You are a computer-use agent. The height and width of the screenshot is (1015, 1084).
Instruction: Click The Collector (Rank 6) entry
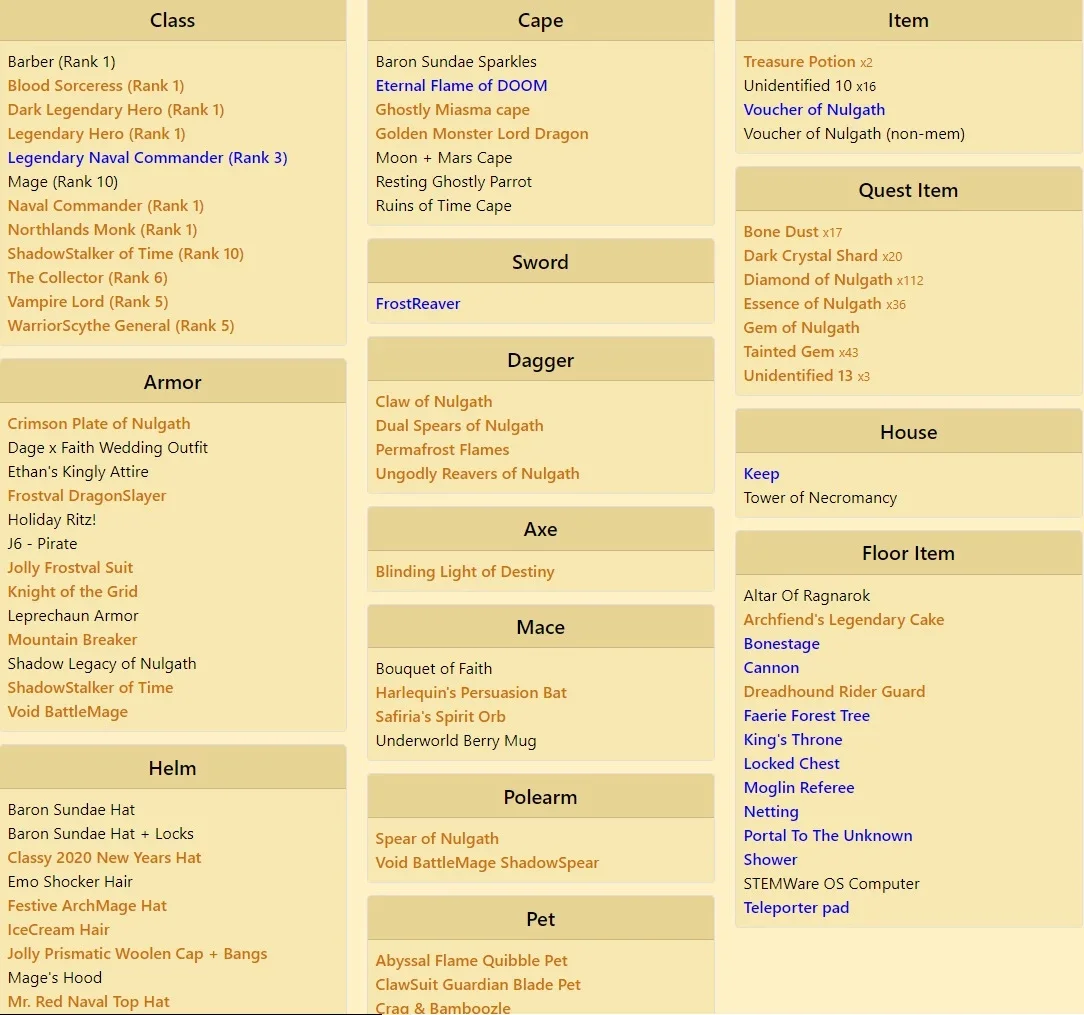coord(88,278)
